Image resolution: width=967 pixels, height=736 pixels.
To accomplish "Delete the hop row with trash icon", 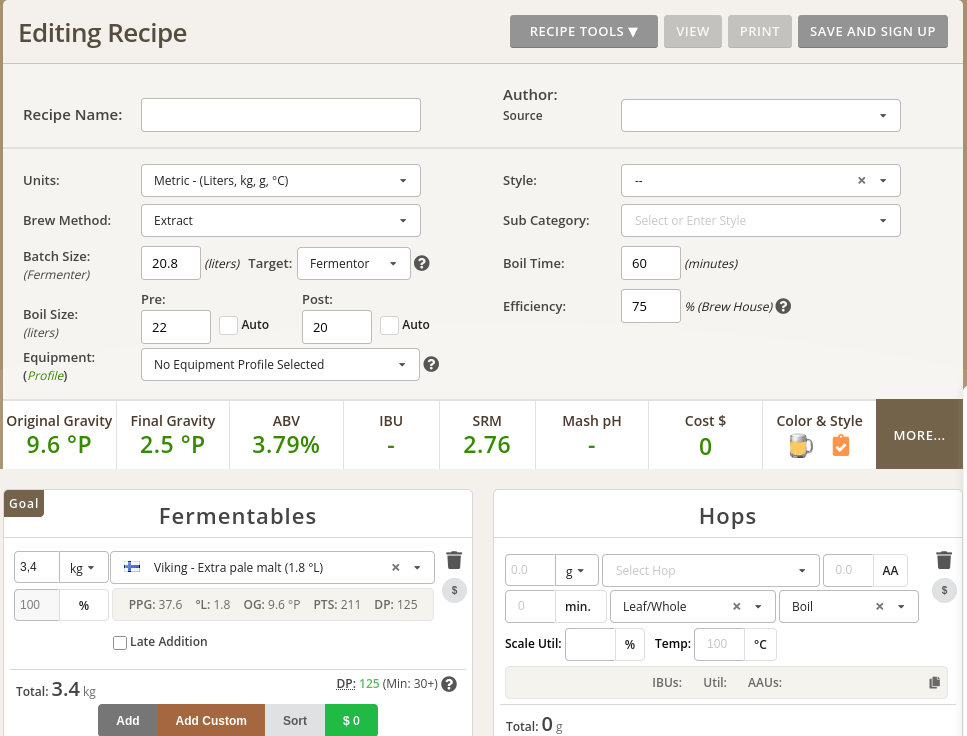I will pos(943,560).
